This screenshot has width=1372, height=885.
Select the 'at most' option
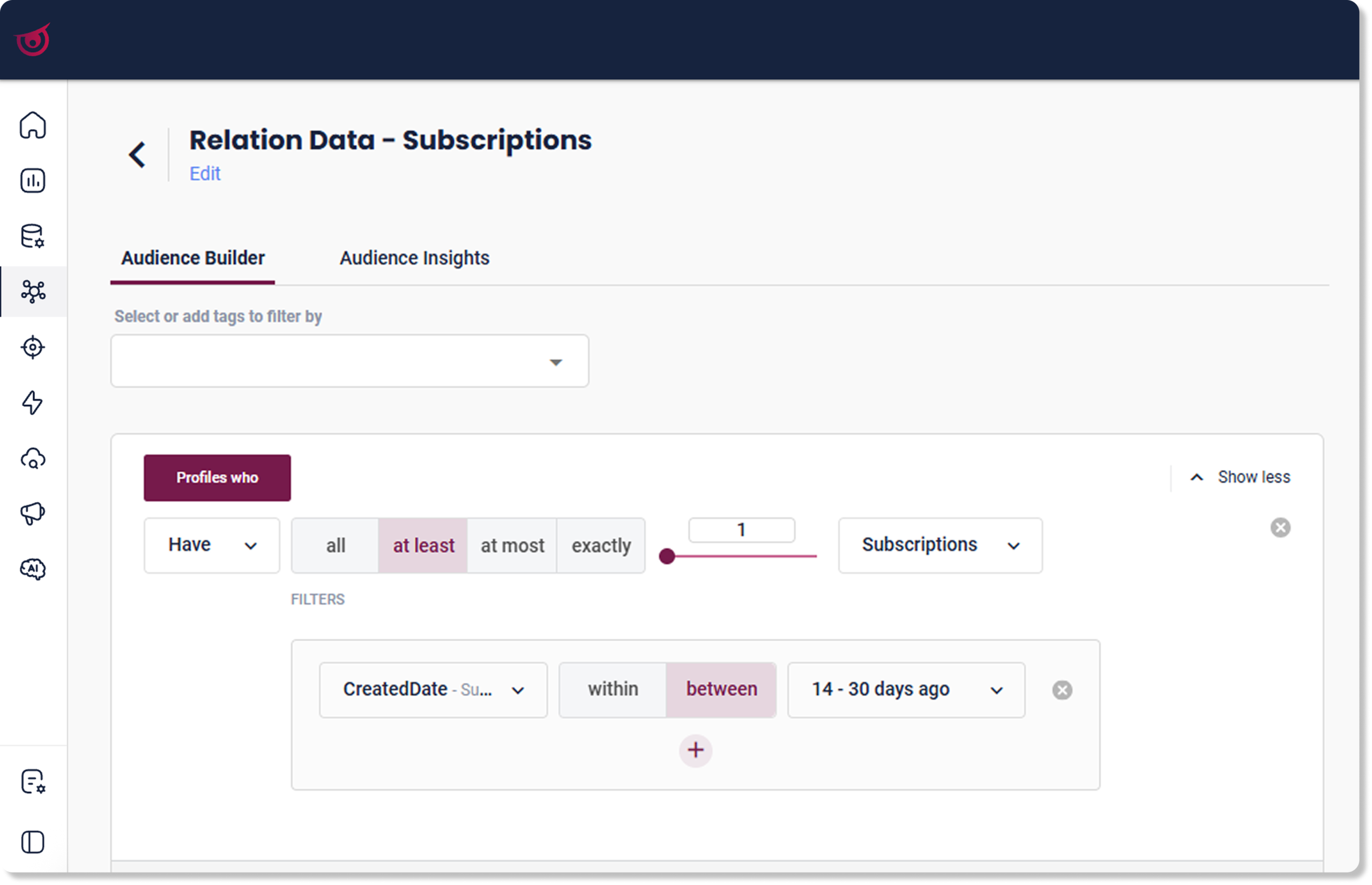click(512, 545)
